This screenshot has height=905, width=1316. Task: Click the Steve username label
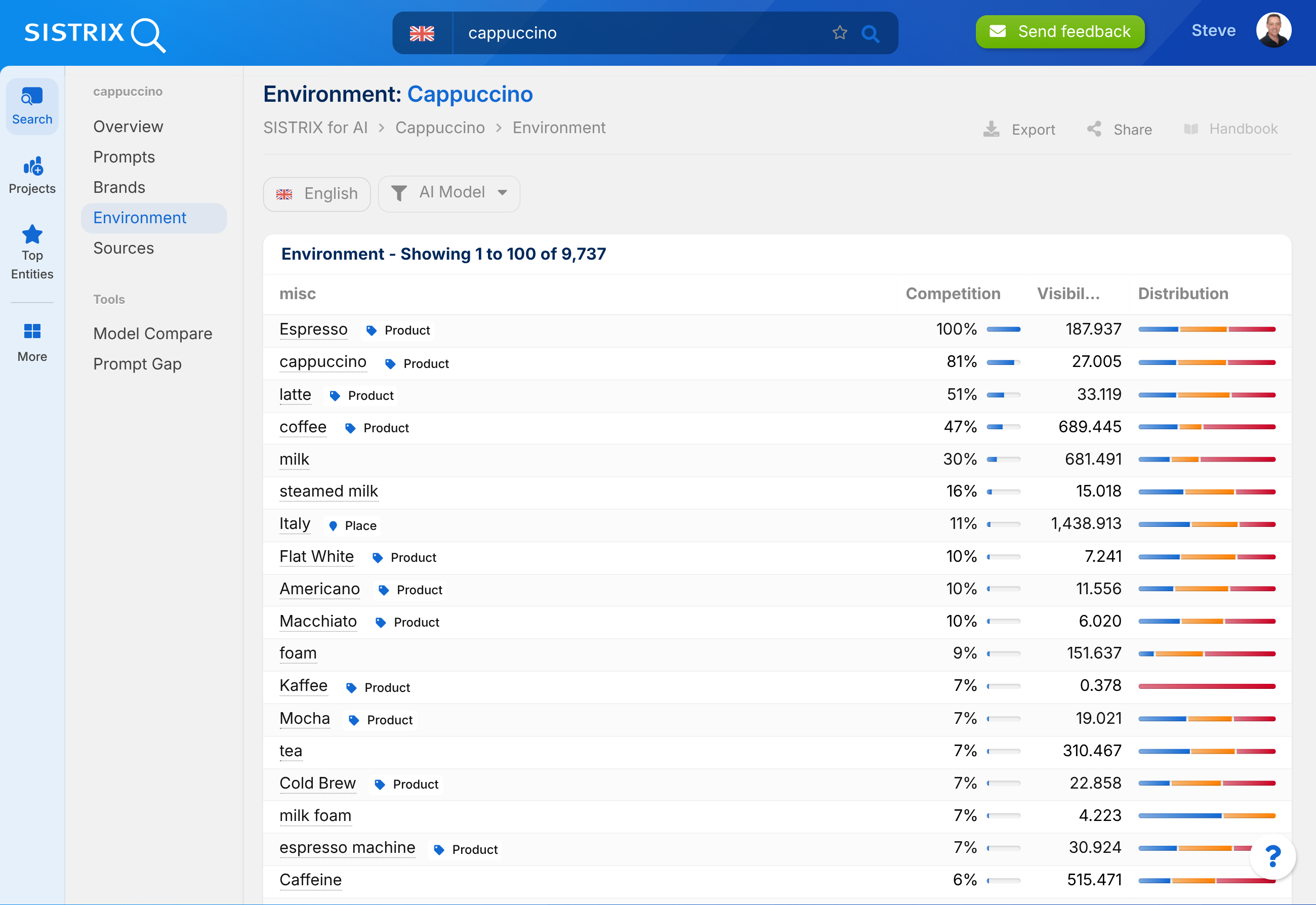(1213, 30)
